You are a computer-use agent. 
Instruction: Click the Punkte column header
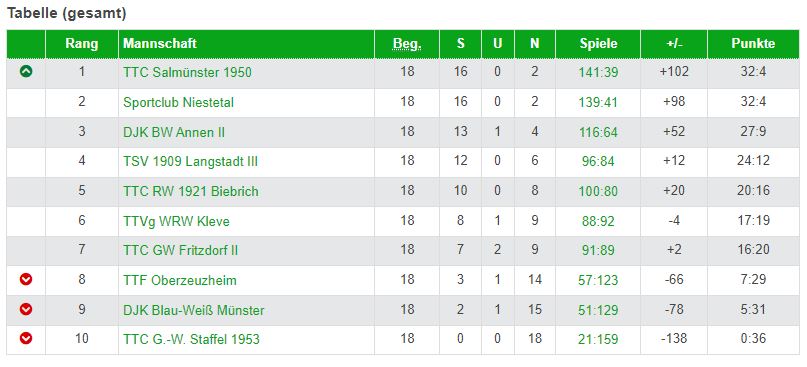point(753,44)
